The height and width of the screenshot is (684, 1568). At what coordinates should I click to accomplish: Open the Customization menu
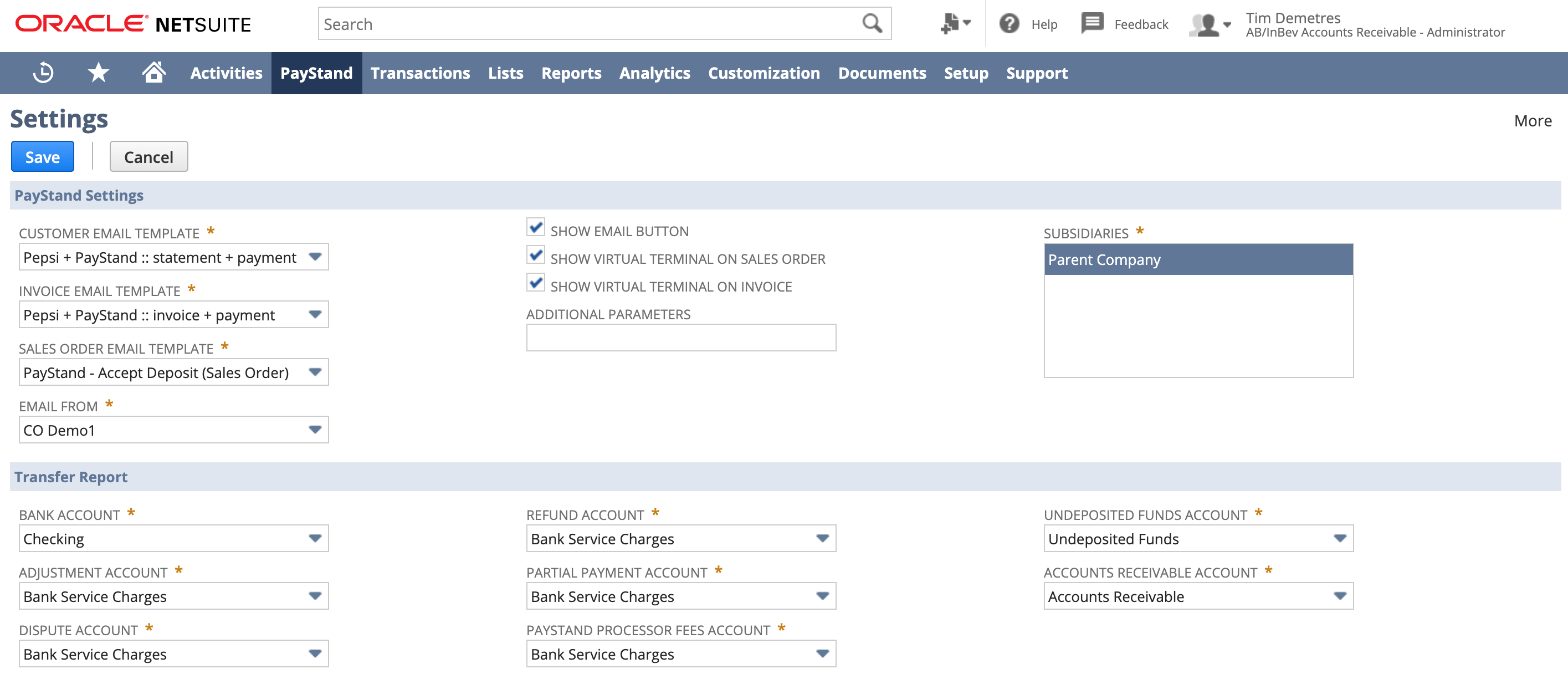(764, 73)
